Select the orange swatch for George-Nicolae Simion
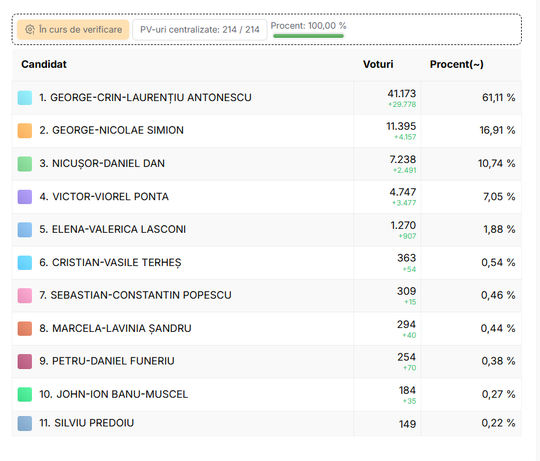 point(25,131)
